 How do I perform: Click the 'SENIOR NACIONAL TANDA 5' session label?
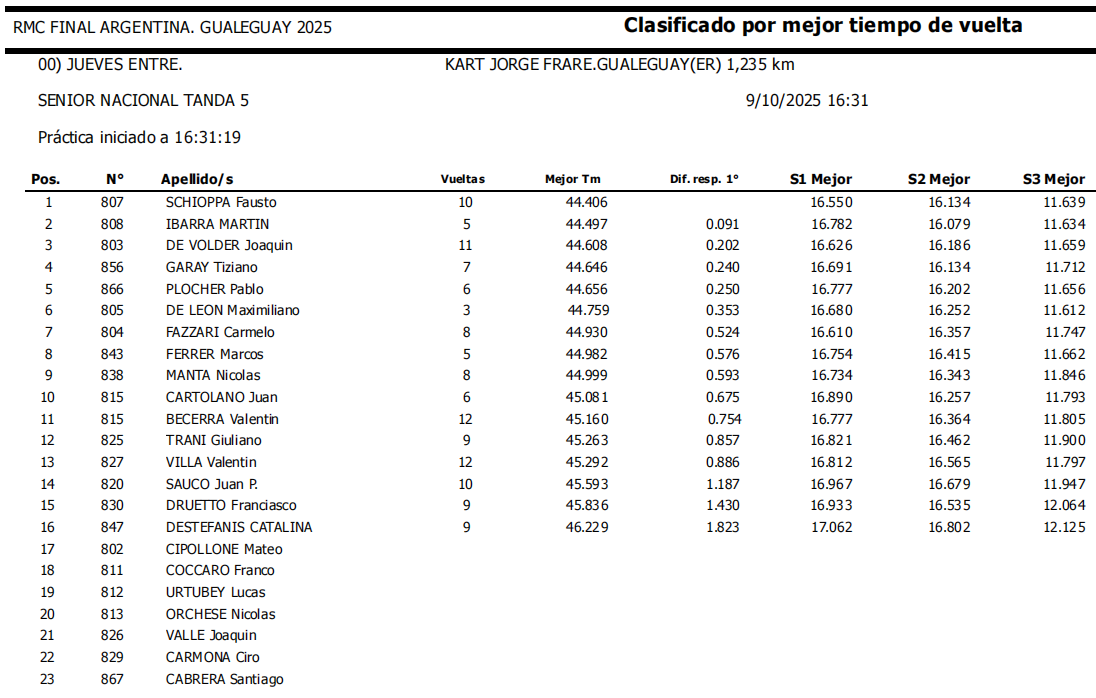pyautogui.click(x=143, y=100)
